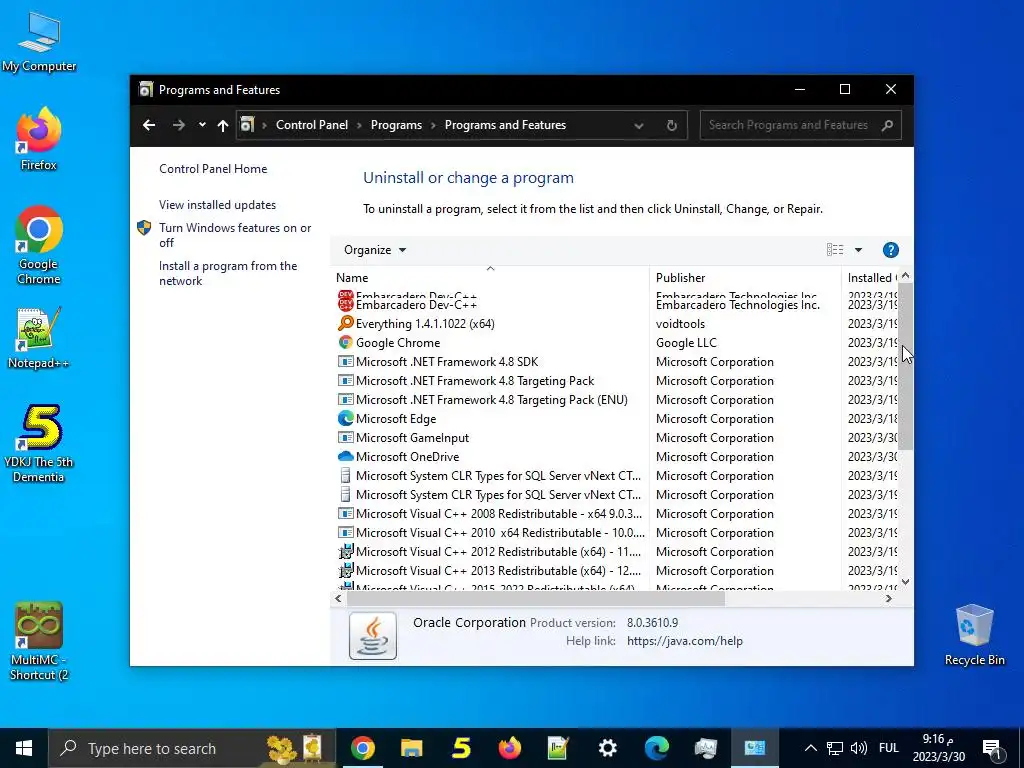
Task: Expand the address bar history dropdown
Action: (639, 125)
